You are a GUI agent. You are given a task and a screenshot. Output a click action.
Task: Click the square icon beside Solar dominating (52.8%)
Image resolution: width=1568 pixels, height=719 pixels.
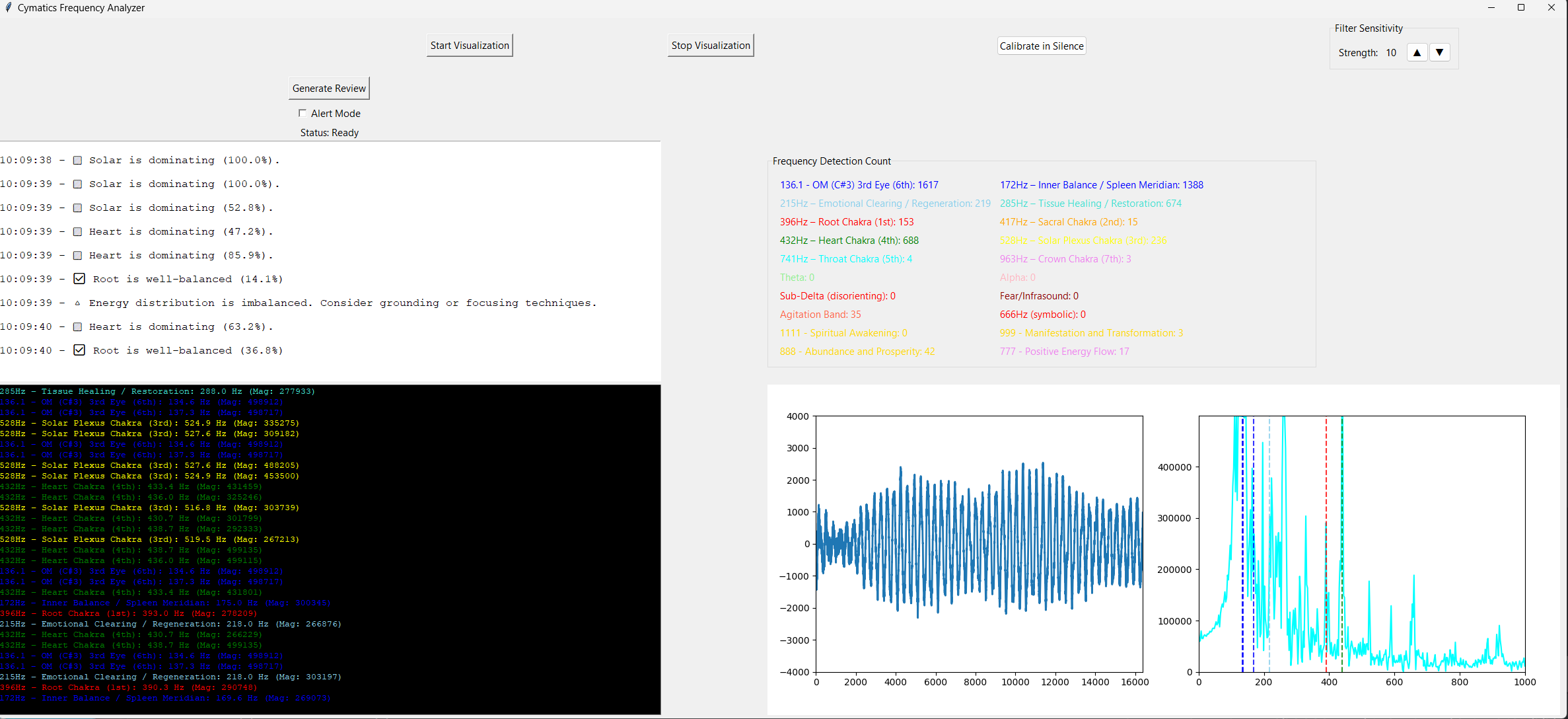(x=77, y=208)
